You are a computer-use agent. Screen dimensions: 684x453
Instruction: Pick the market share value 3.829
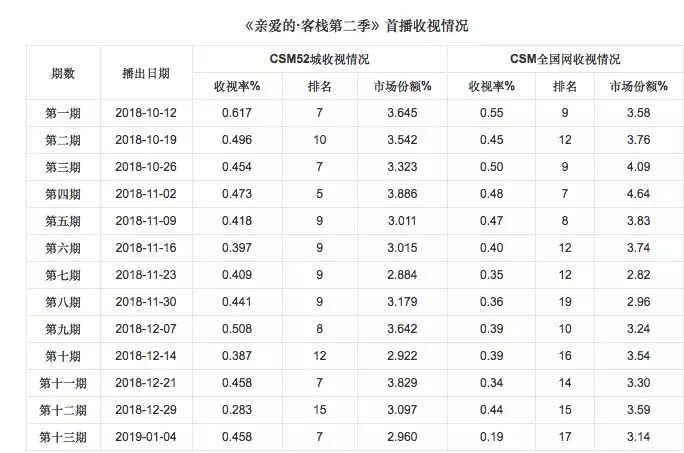click(x=402, y=383)
